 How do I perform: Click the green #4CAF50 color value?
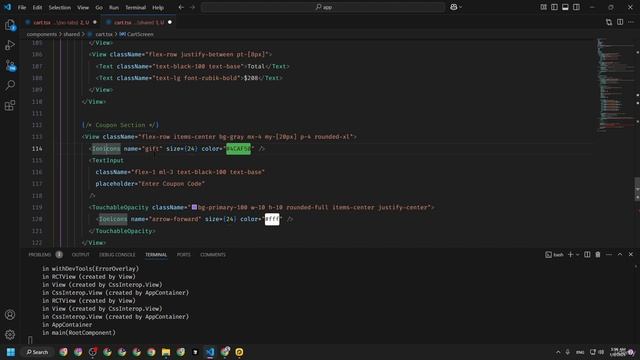(x=238, y=149)
